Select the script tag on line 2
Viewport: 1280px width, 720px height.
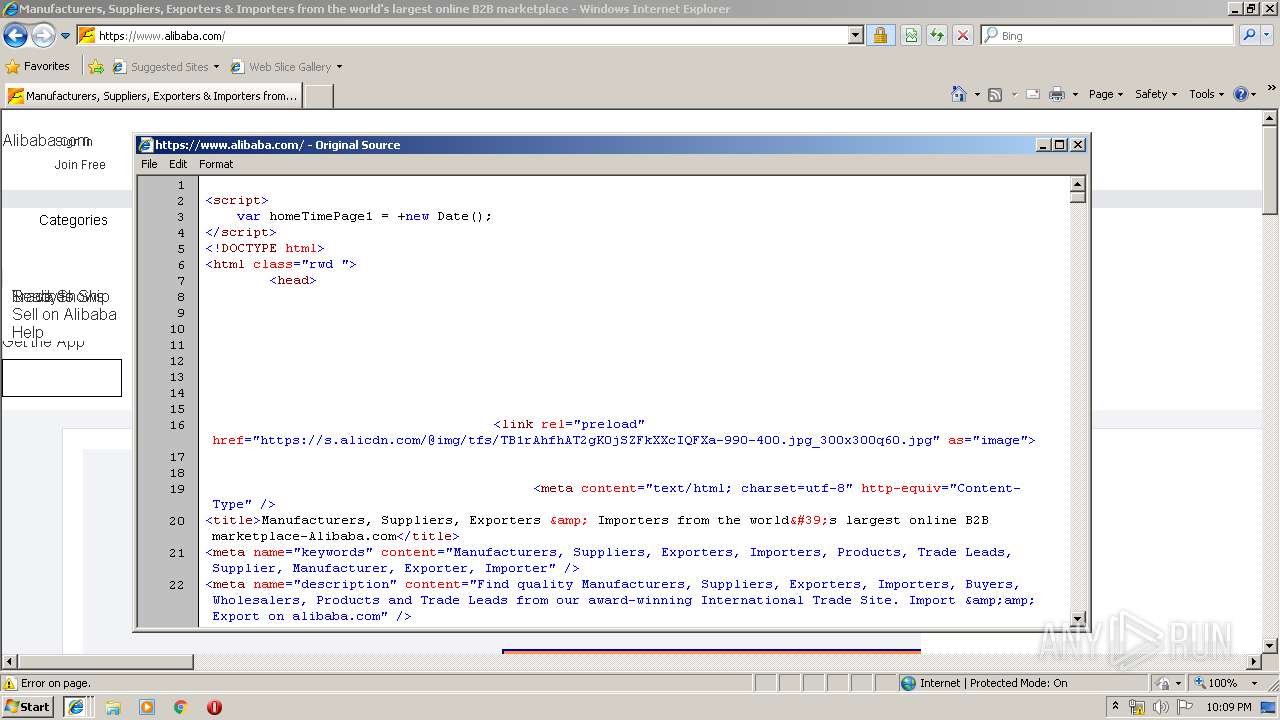(x=237, y=201)
